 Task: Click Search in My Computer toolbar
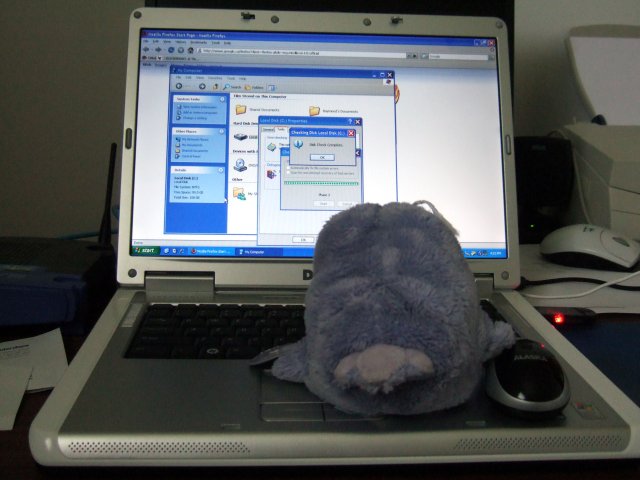(233, 87)
